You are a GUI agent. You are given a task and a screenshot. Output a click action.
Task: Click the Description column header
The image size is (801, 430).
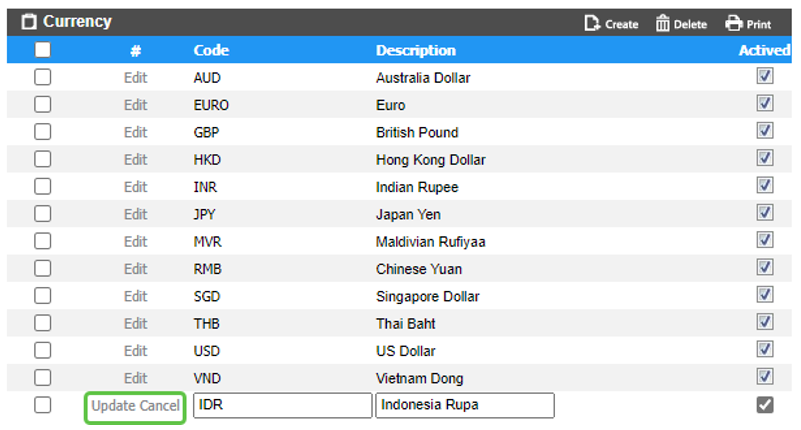point(415,50)
